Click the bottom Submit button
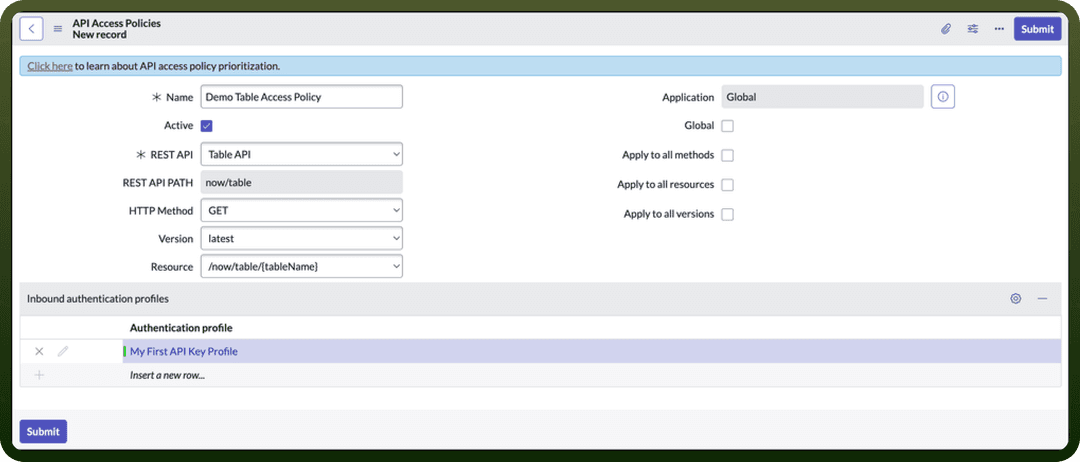The height and width of the screenshot is (462, 1080). pyautogui.click(x=43, y=432)
